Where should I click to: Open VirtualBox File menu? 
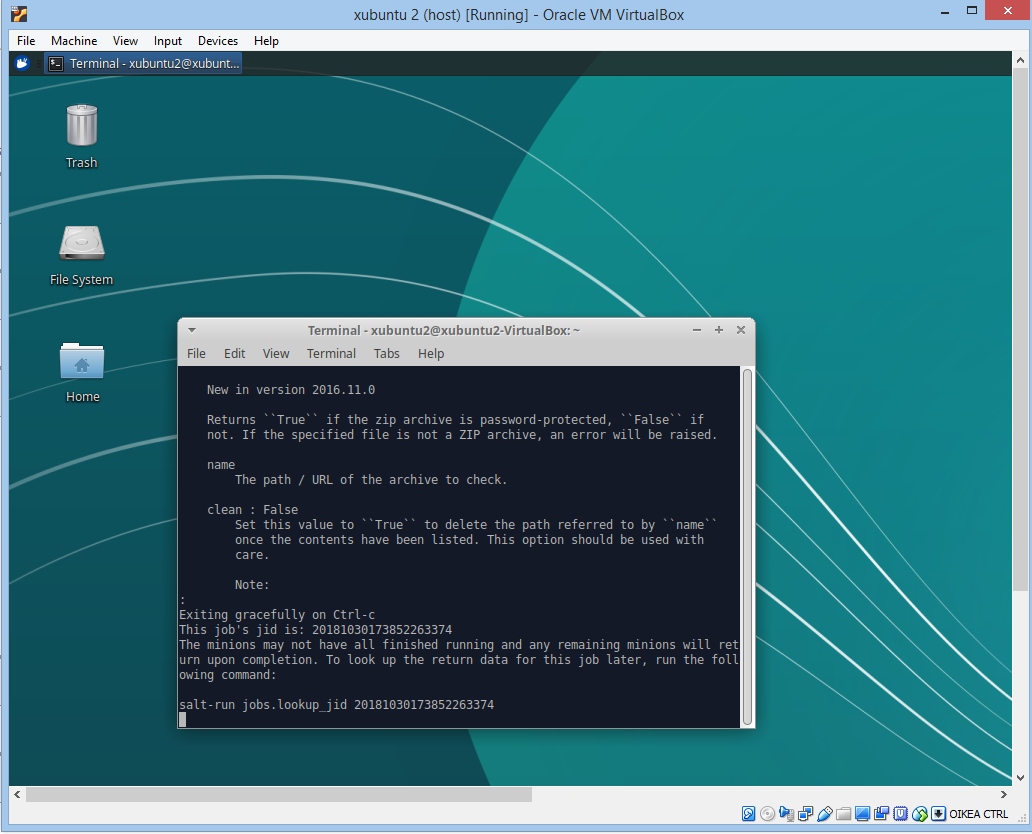26,41
